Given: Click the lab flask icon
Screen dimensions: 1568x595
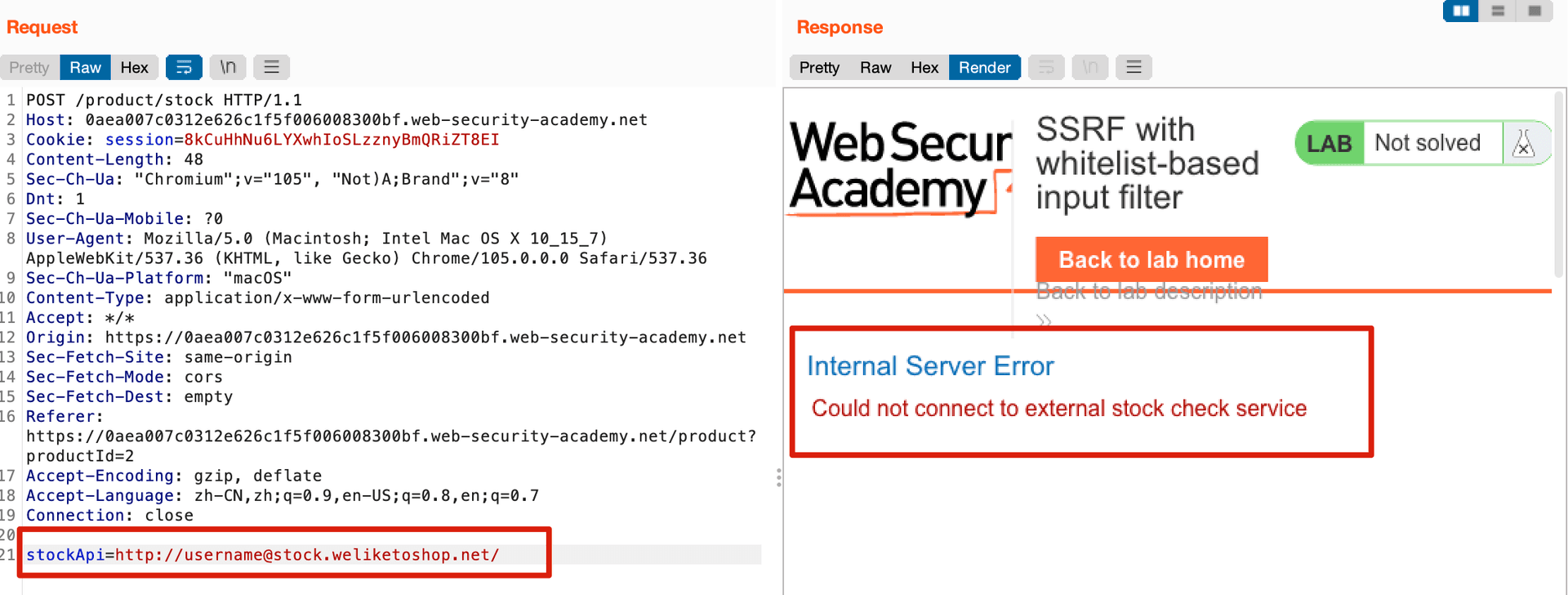Looking at the screenshot, I should point(1523,143).
